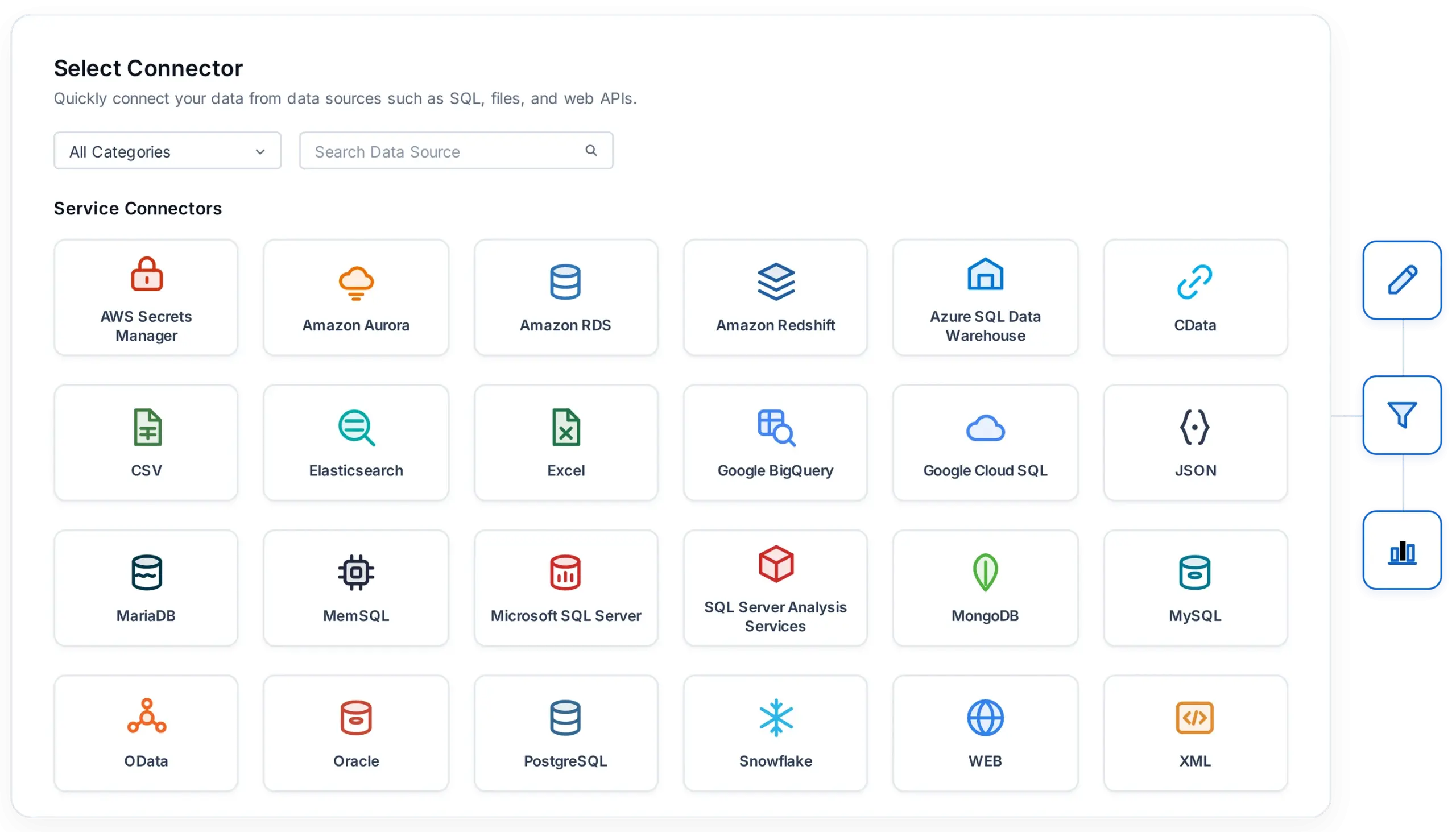Pick the MemSQL chip icon
This screenshot has width=1456, height=832.
[x=356, y=573]
